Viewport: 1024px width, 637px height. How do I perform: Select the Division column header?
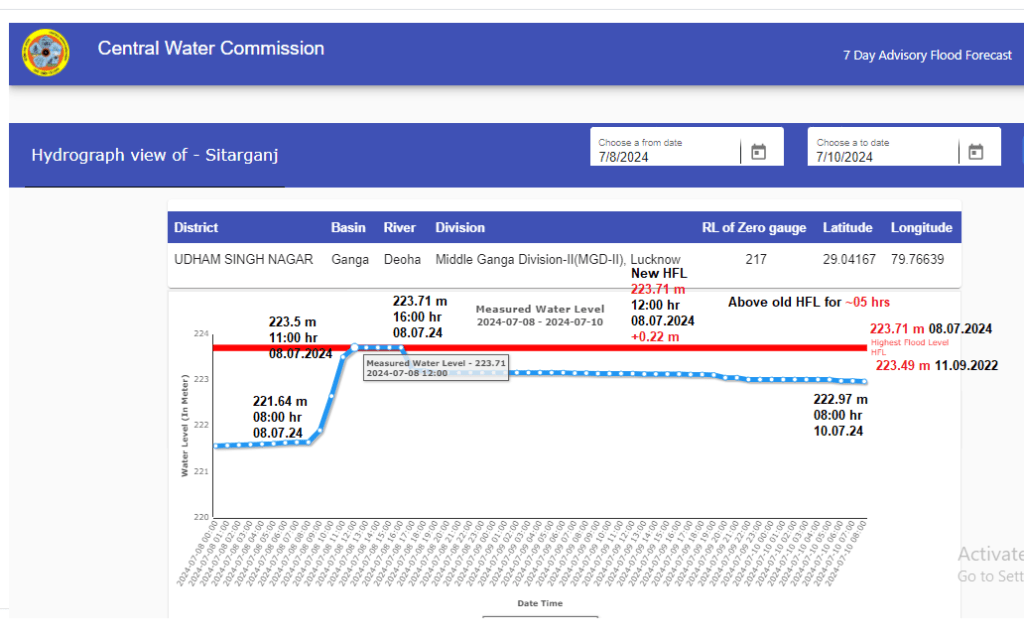coord(460,228)
